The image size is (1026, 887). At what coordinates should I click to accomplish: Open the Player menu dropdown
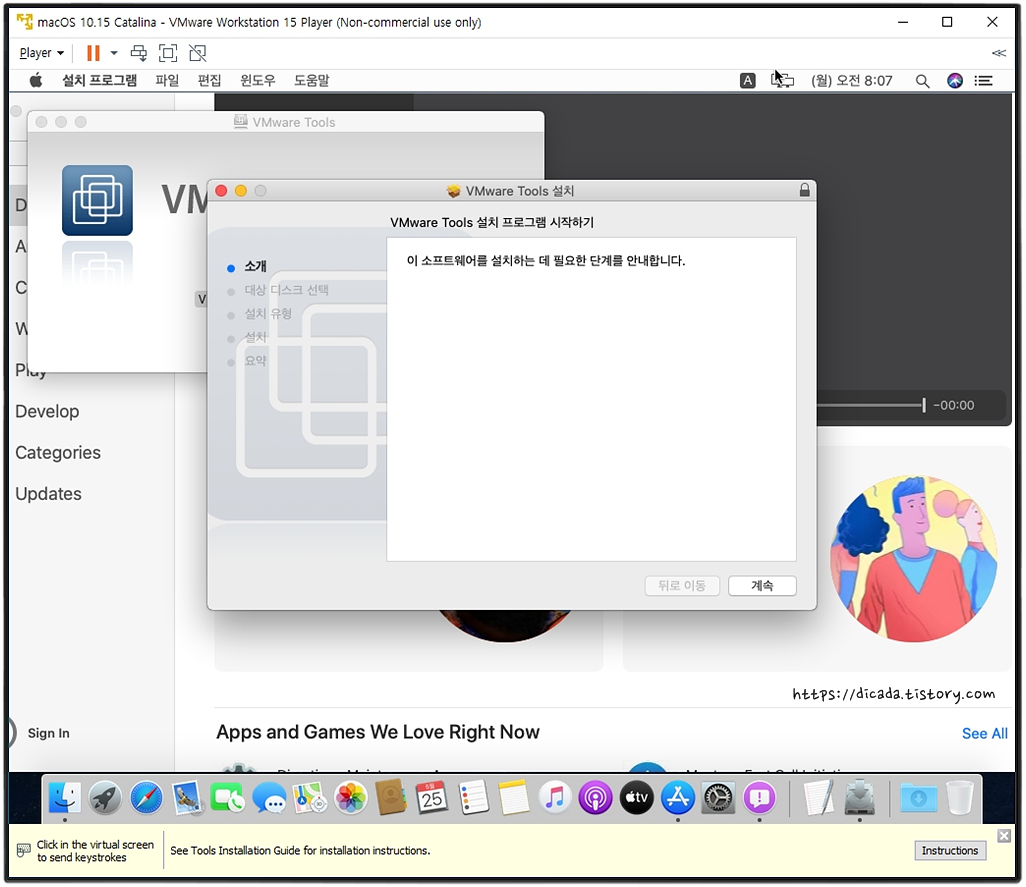[x=41, y=53]
